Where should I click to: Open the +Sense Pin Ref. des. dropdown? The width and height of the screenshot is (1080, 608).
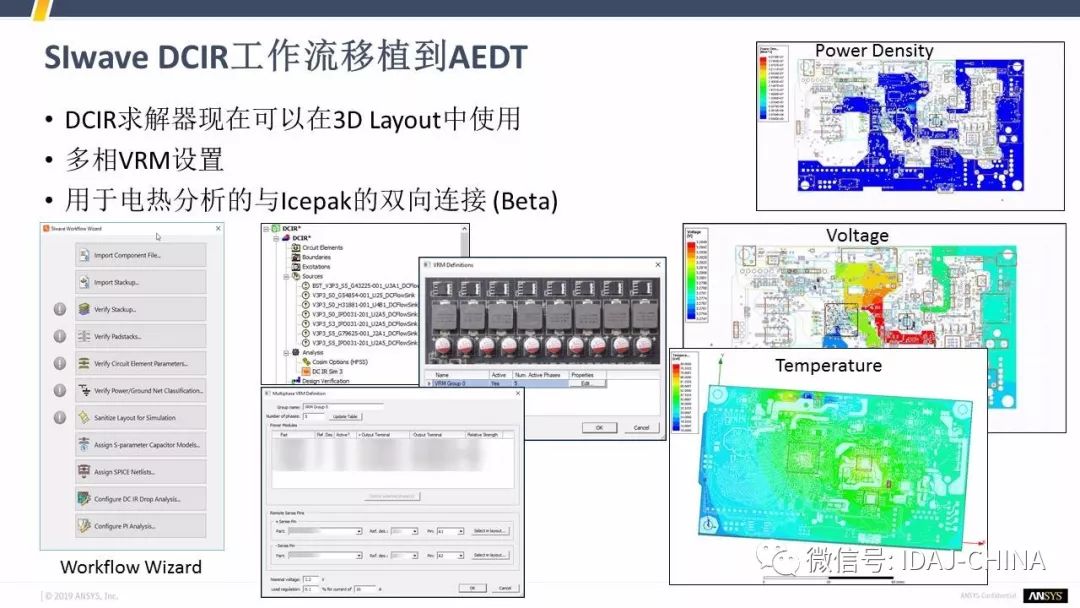[415, 532]
